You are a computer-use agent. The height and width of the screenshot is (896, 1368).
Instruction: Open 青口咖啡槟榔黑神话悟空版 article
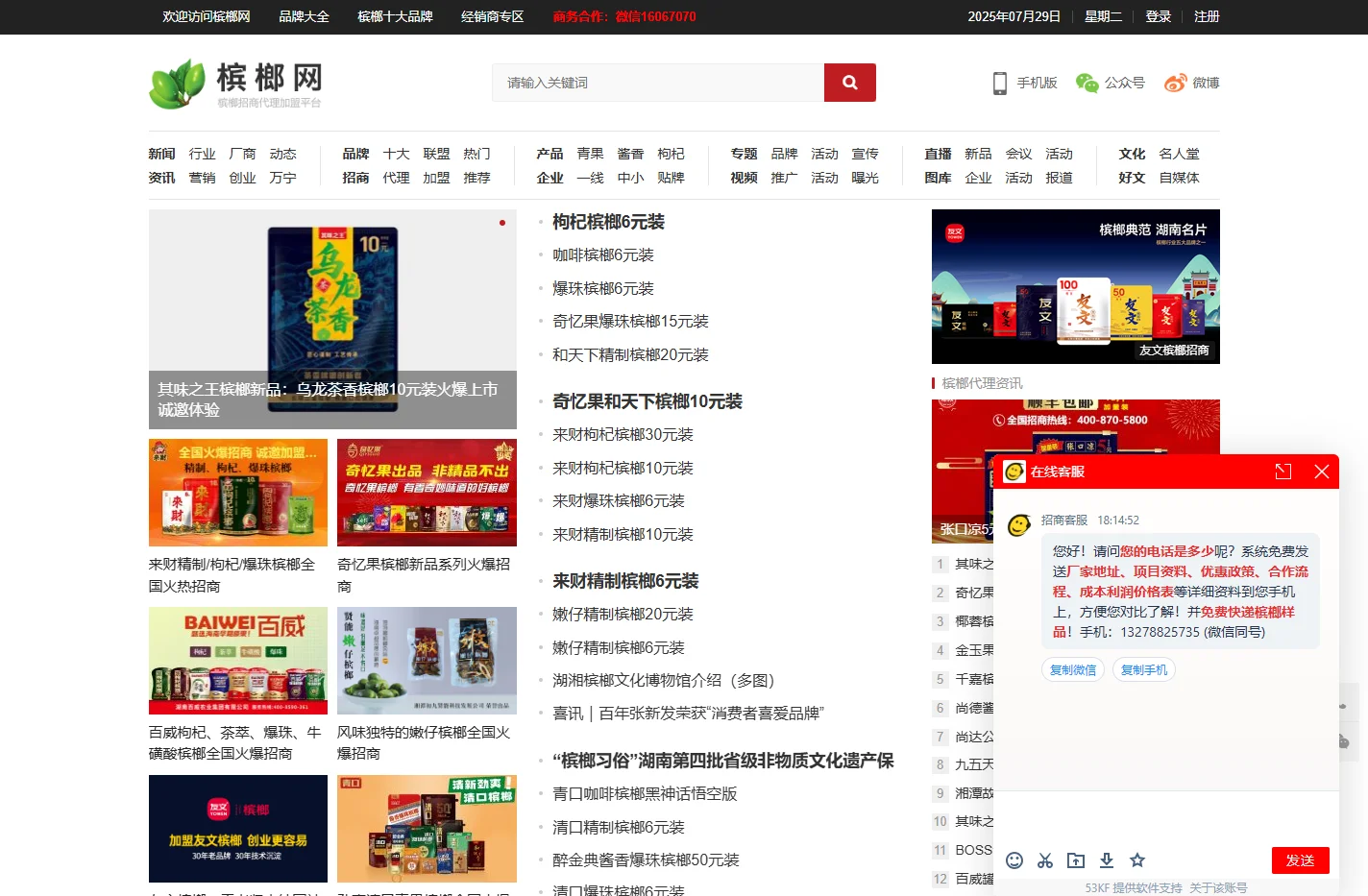pyautogui.click(x=645, y=794)
